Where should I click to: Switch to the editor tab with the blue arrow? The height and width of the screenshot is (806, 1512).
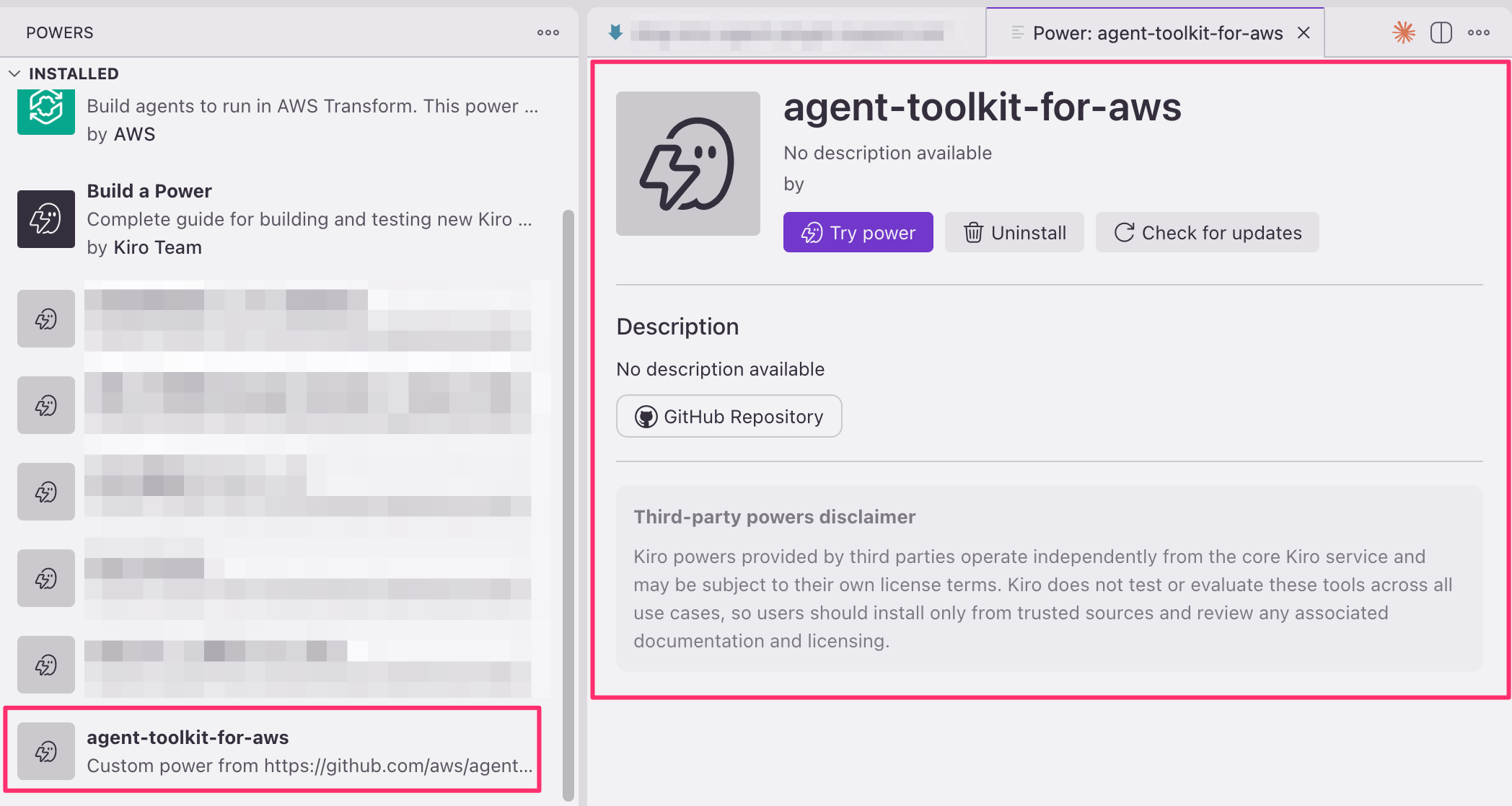786,32
